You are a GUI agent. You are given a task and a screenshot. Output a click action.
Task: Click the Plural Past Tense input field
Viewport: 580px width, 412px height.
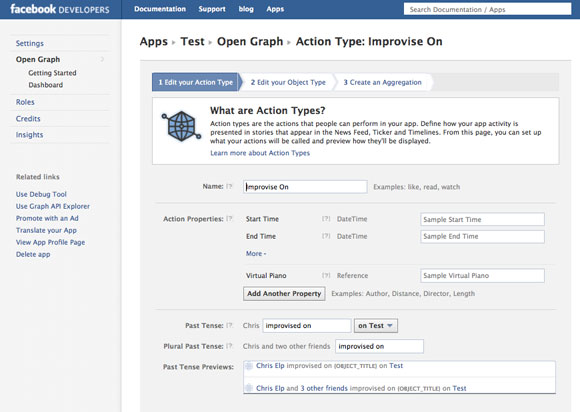coord(380,347)
